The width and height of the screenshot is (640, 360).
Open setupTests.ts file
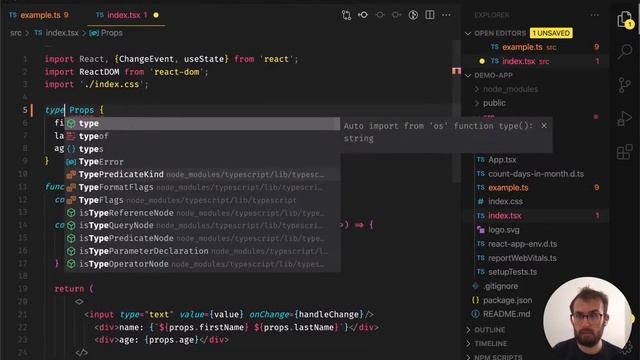click(x=512, y=272)
